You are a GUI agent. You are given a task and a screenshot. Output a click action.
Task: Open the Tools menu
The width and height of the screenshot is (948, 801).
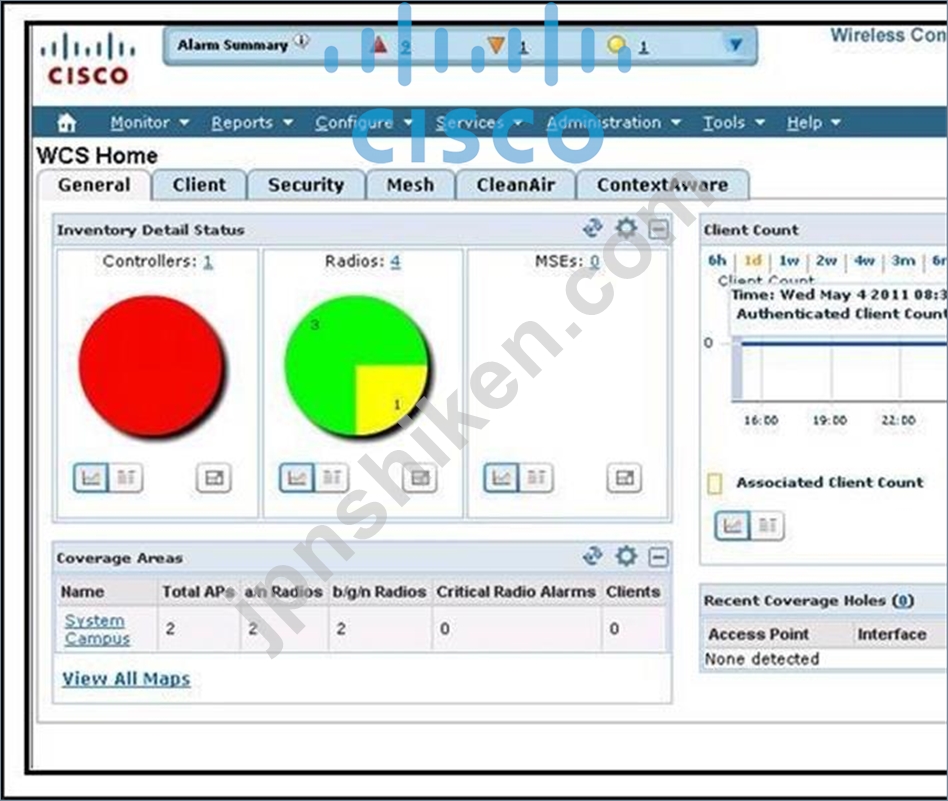pyautogui.click(x=733, y=123)
